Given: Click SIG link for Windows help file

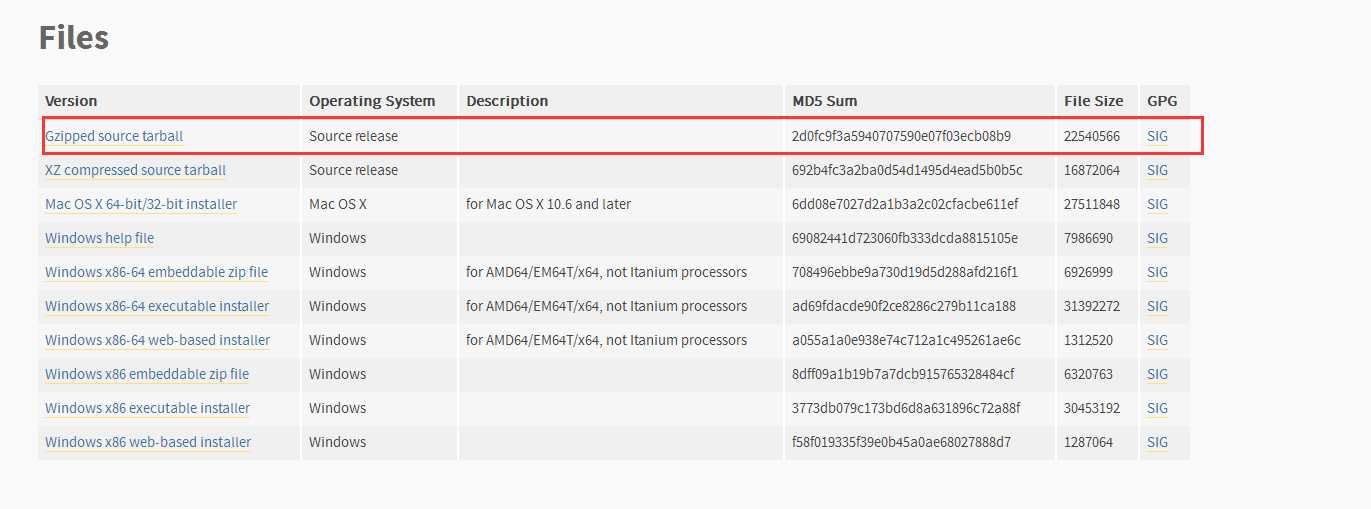Looking at the screenshot, I should 1157,238.
